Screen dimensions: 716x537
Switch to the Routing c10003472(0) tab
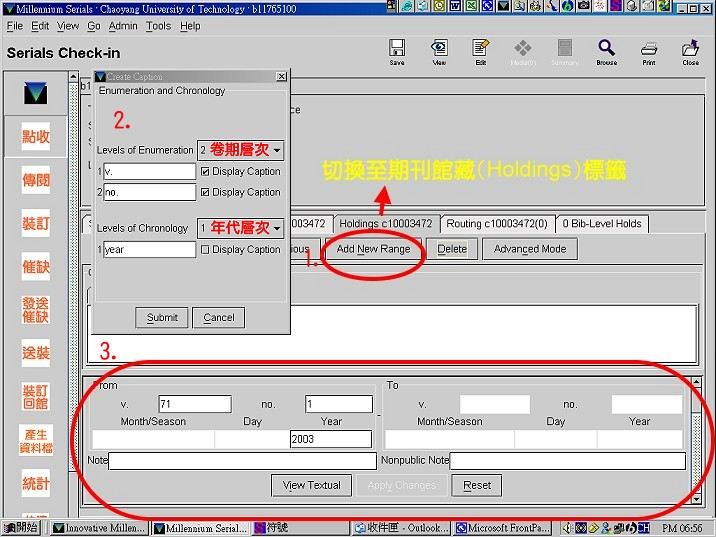click(x=496, y=224)
